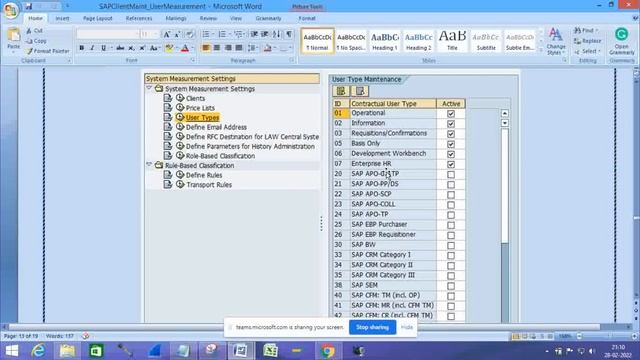This screenshot has width=640, height=360.
Task: Click Copy in the Clipboard group
Action: 36,41
